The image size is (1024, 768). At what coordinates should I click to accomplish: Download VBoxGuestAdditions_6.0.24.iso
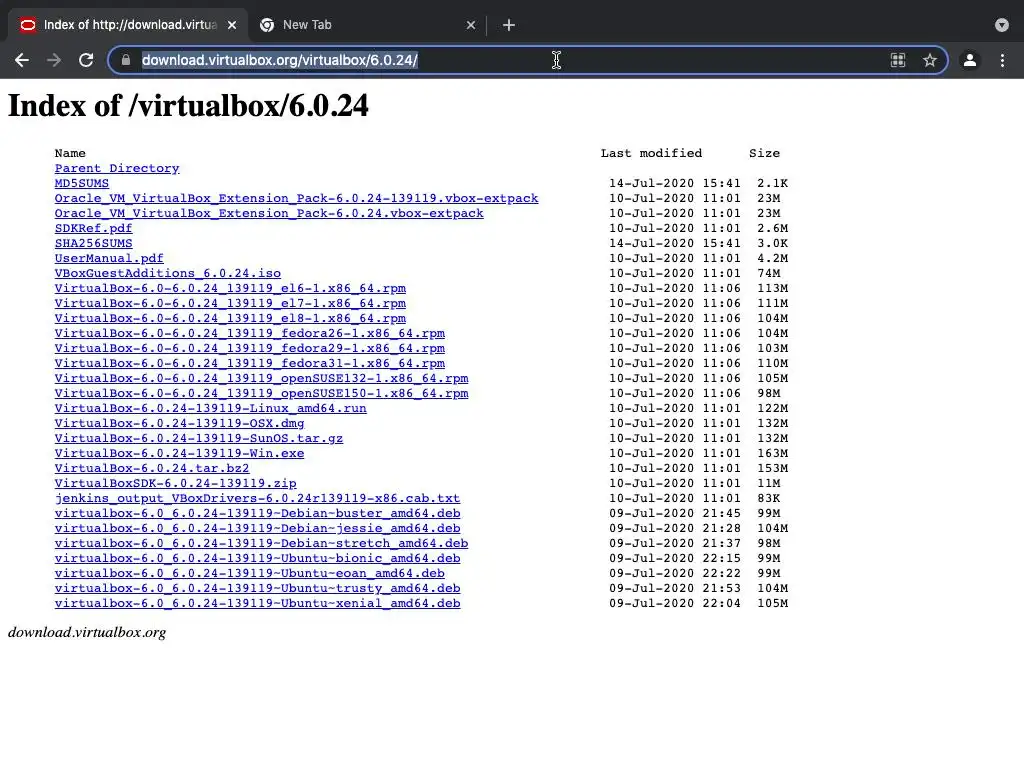click(x=168, y=274)
